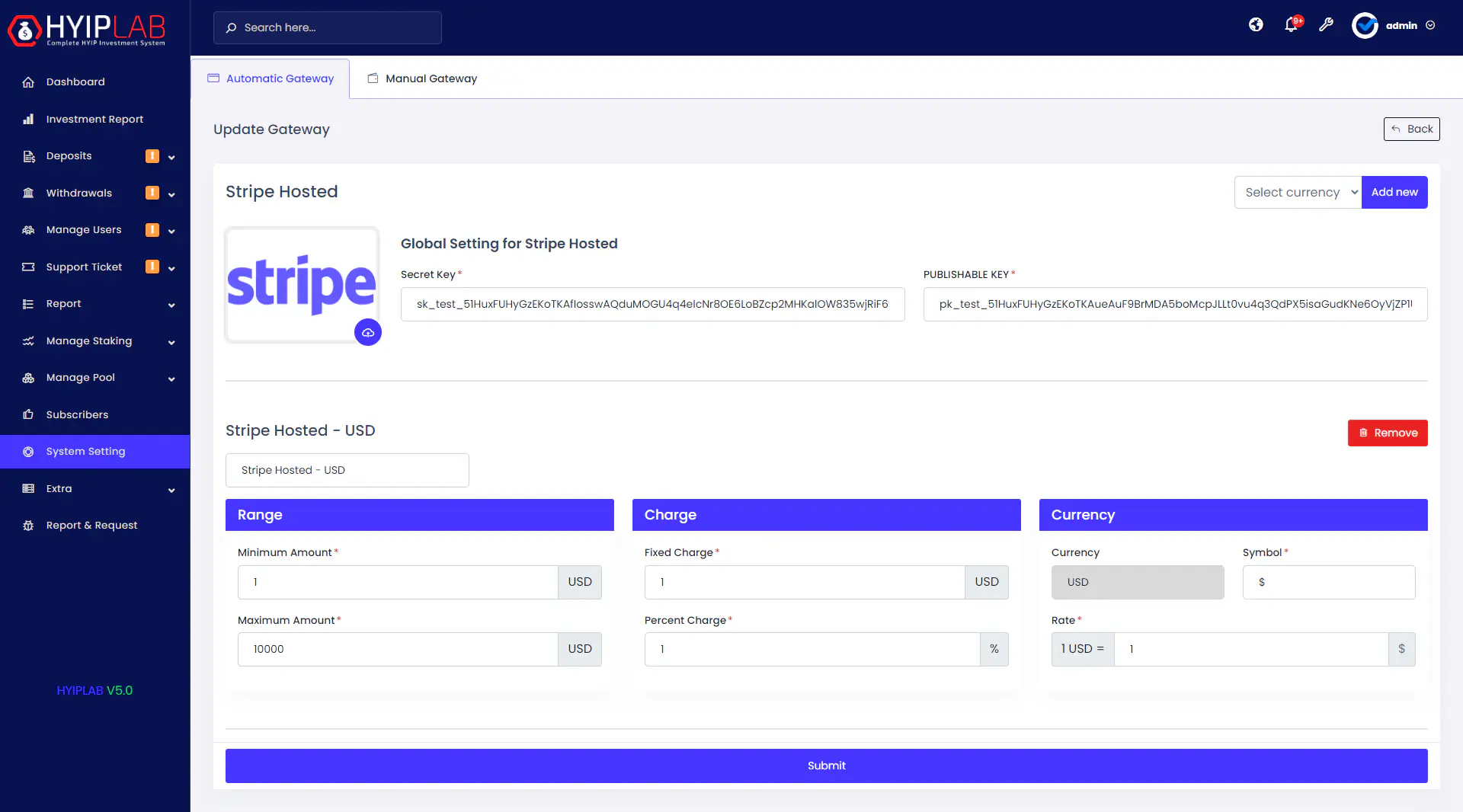
Task: Open the Select currency dropdown
Action: pyautogui.click(x=1298, y=192)
